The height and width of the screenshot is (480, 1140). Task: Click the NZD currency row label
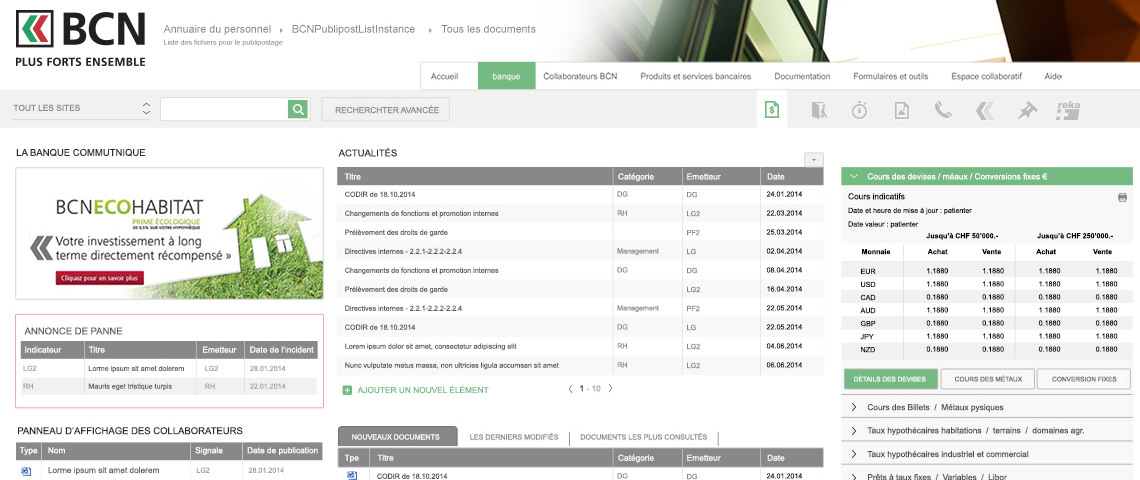pos(868,349)
